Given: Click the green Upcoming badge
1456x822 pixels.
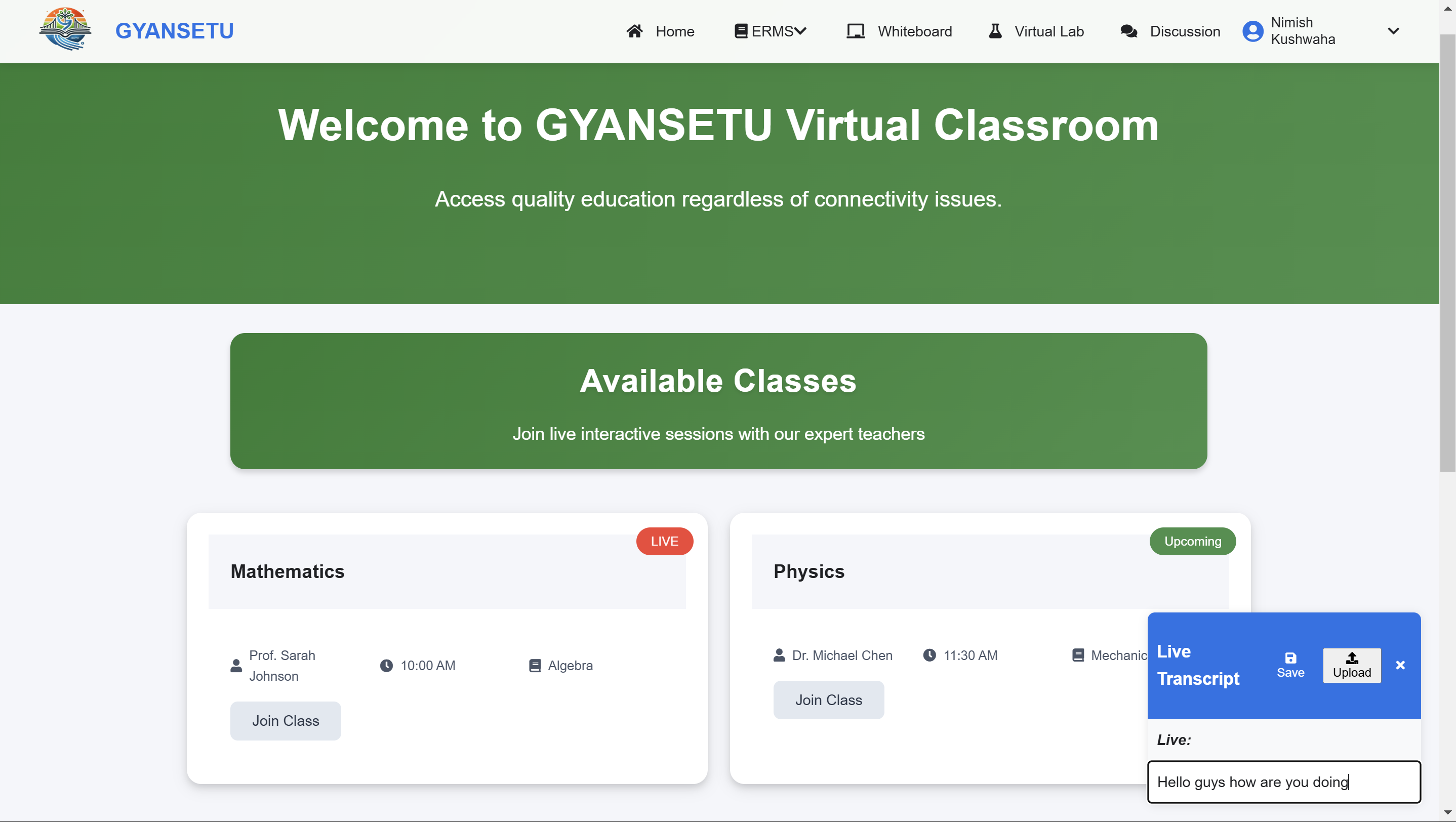Looking at the screenshot, I should pos(1192,541).
